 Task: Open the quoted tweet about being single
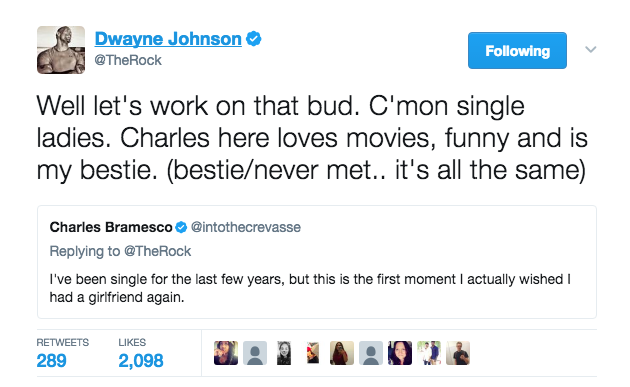(317, 262)
